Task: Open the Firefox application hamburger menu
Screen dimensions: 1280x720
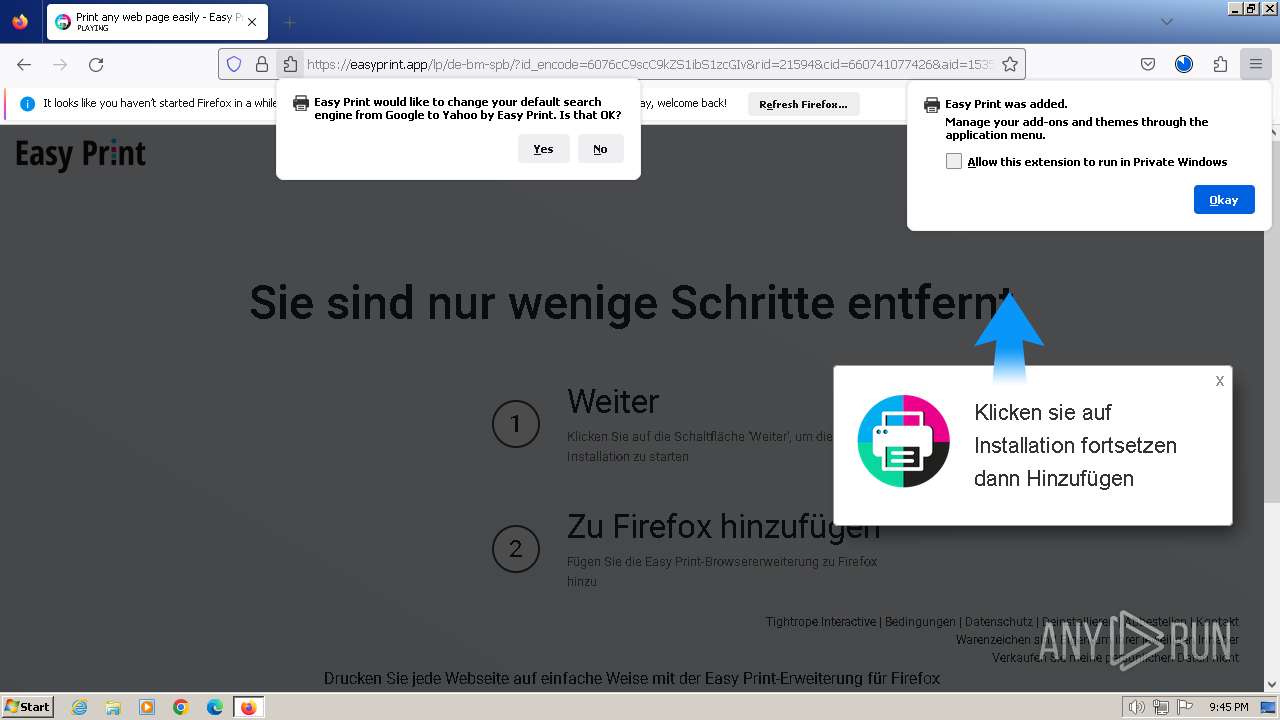Action: pyautogui.click(x=1256, y=64)
